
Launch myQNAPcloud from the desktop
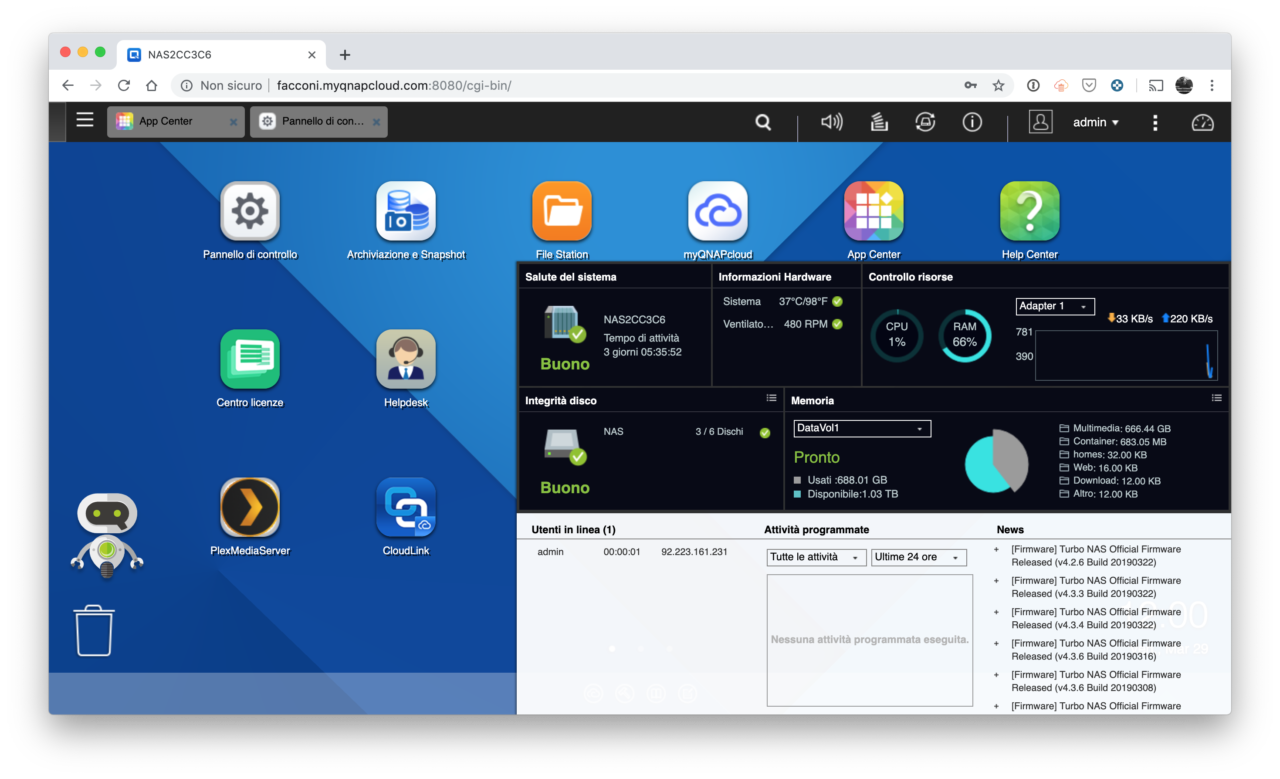717,211
